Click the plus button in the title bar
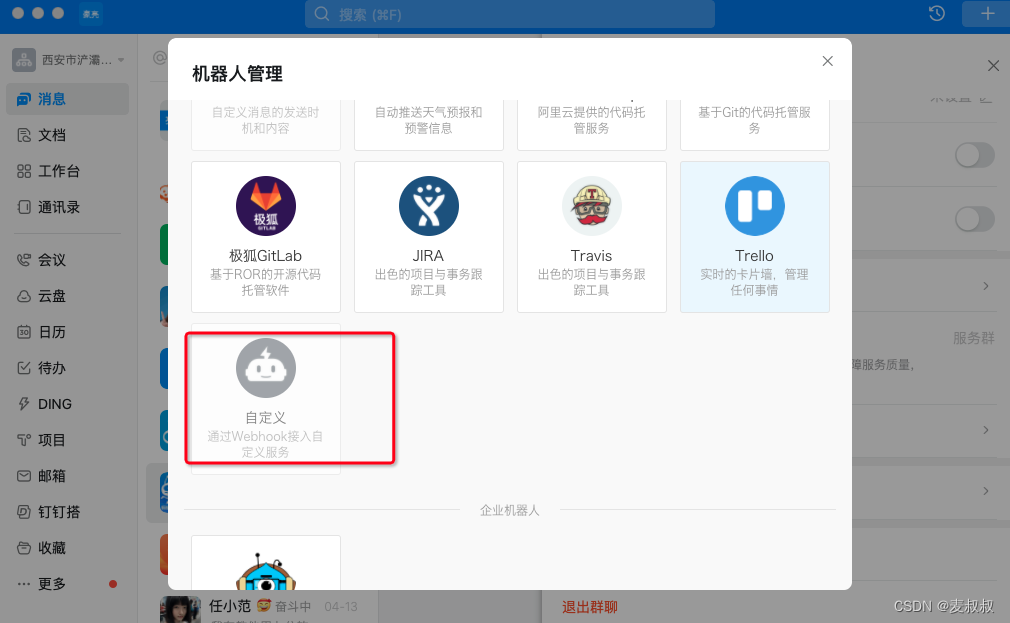The width and height of the screenshot is (1010, 623). point(987,14)
